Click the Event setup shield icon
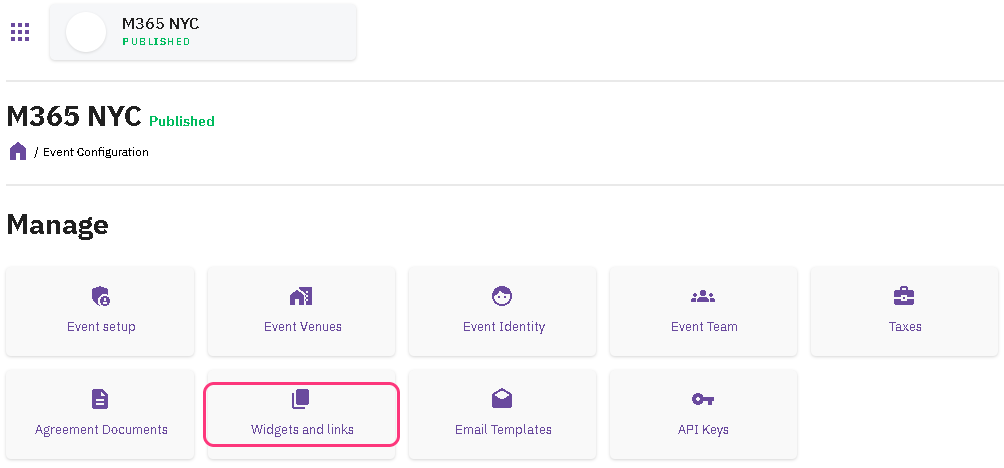The height and width of the screenshot is (468, 1004). click(x=101, y=296)
